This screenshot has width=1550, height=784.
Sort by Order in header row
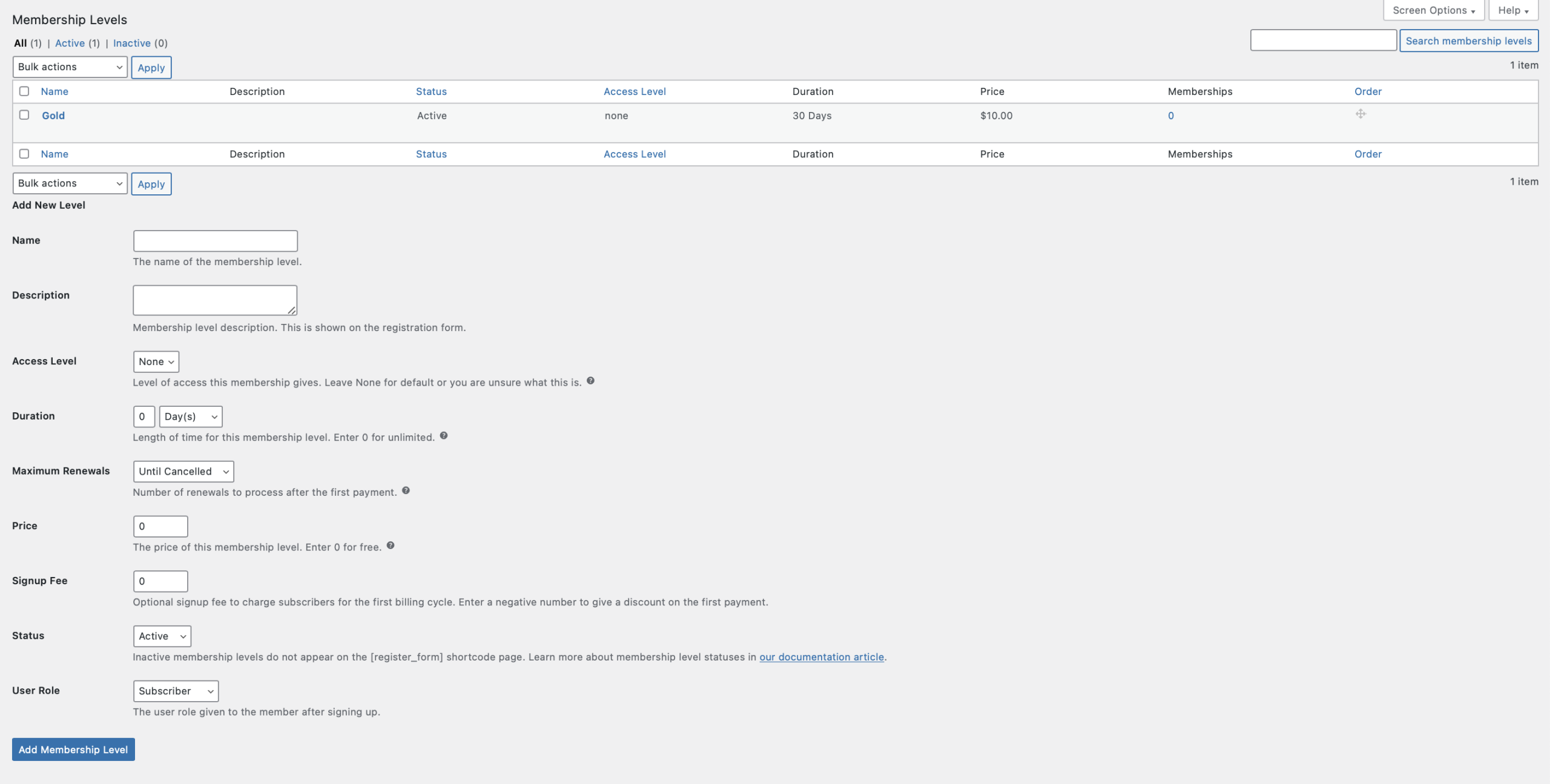point(1368,91)
